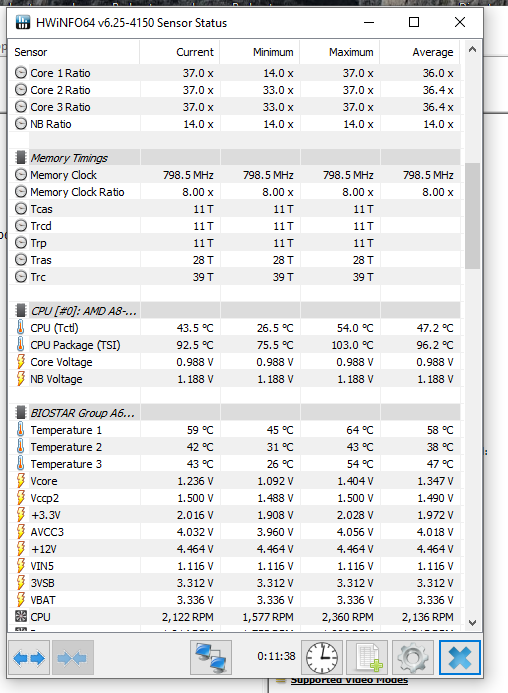Click thermometer icon beside Temperature 1
This screenshot has width=508, height=693.
20,430
